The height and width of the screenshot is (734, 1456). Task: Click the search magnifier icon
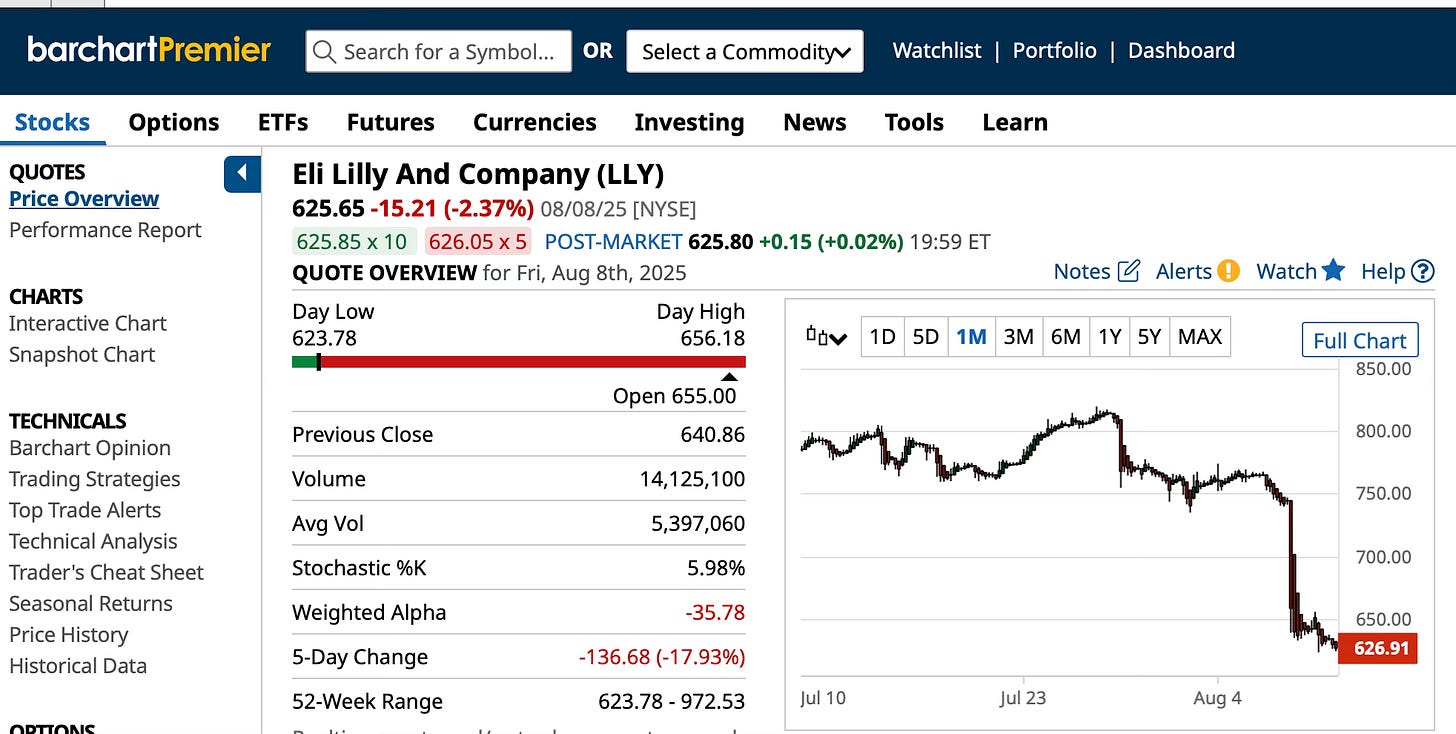pyautogui.click(x=324, y=51)
